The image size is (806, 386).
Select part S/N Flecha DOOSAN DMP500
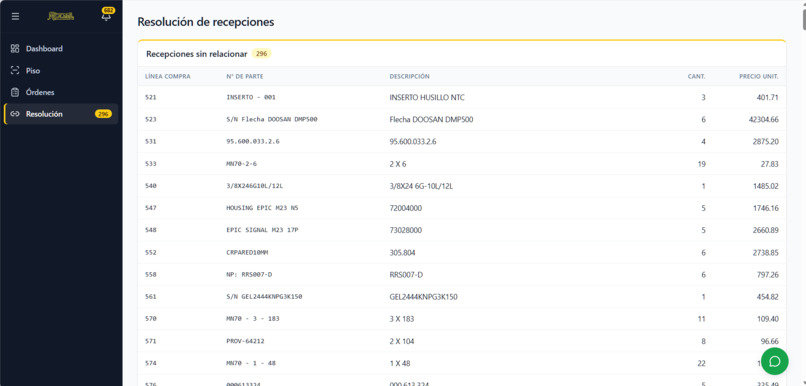[272, 119]
